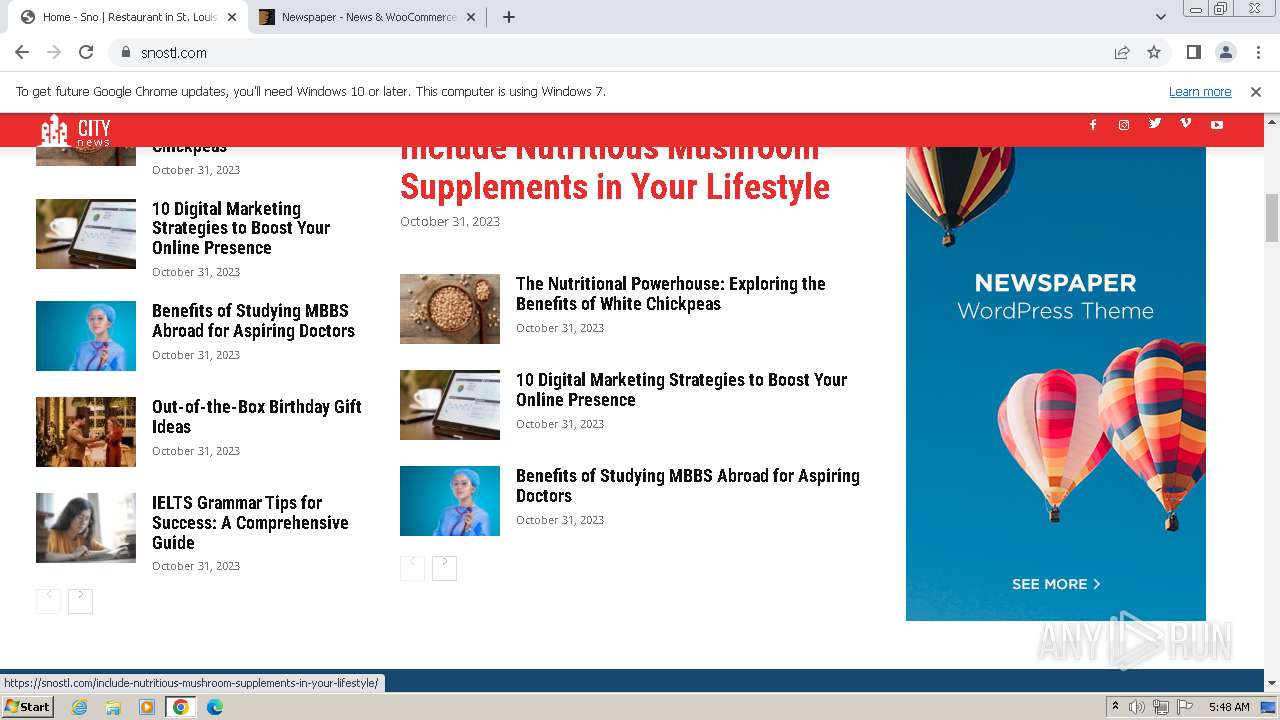Open network status in the system tray
The height and width of the screenshot is (720, 1280).
click(1161, 707)
